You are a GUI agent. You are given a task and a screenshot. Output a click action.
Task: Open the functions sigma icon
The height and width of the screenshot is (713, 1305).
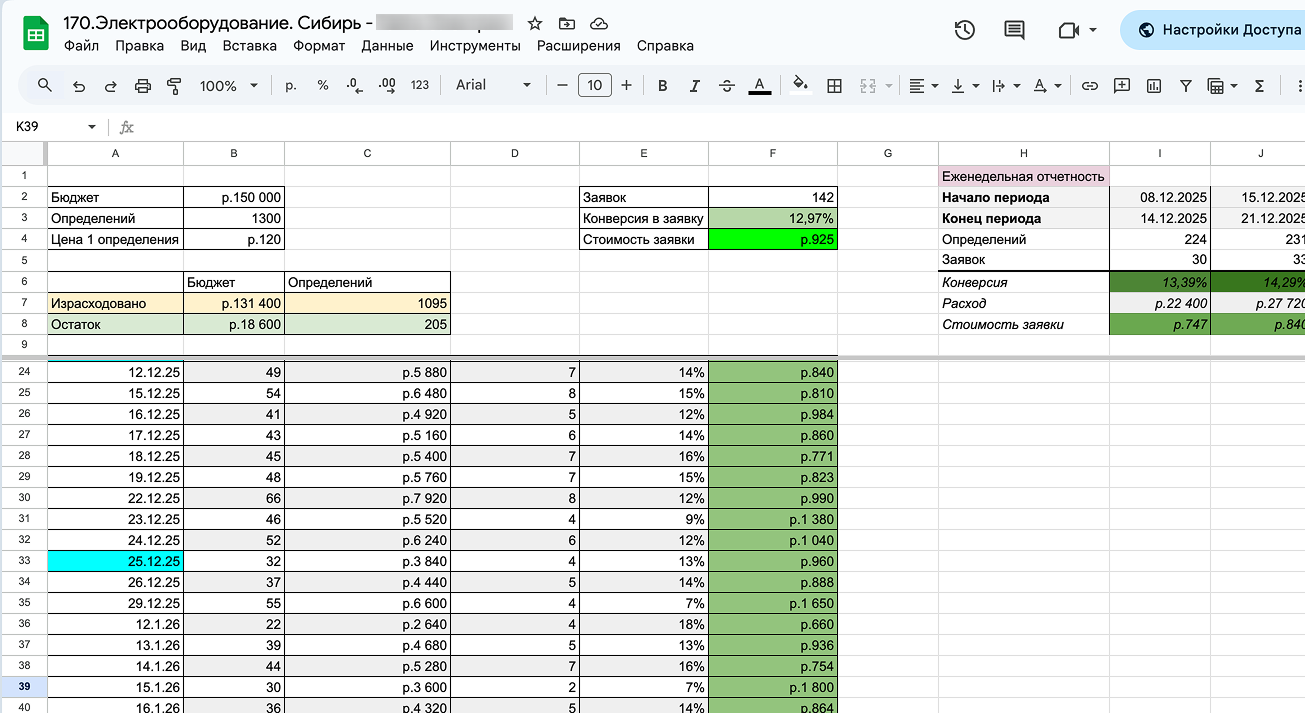[1259, 86]
